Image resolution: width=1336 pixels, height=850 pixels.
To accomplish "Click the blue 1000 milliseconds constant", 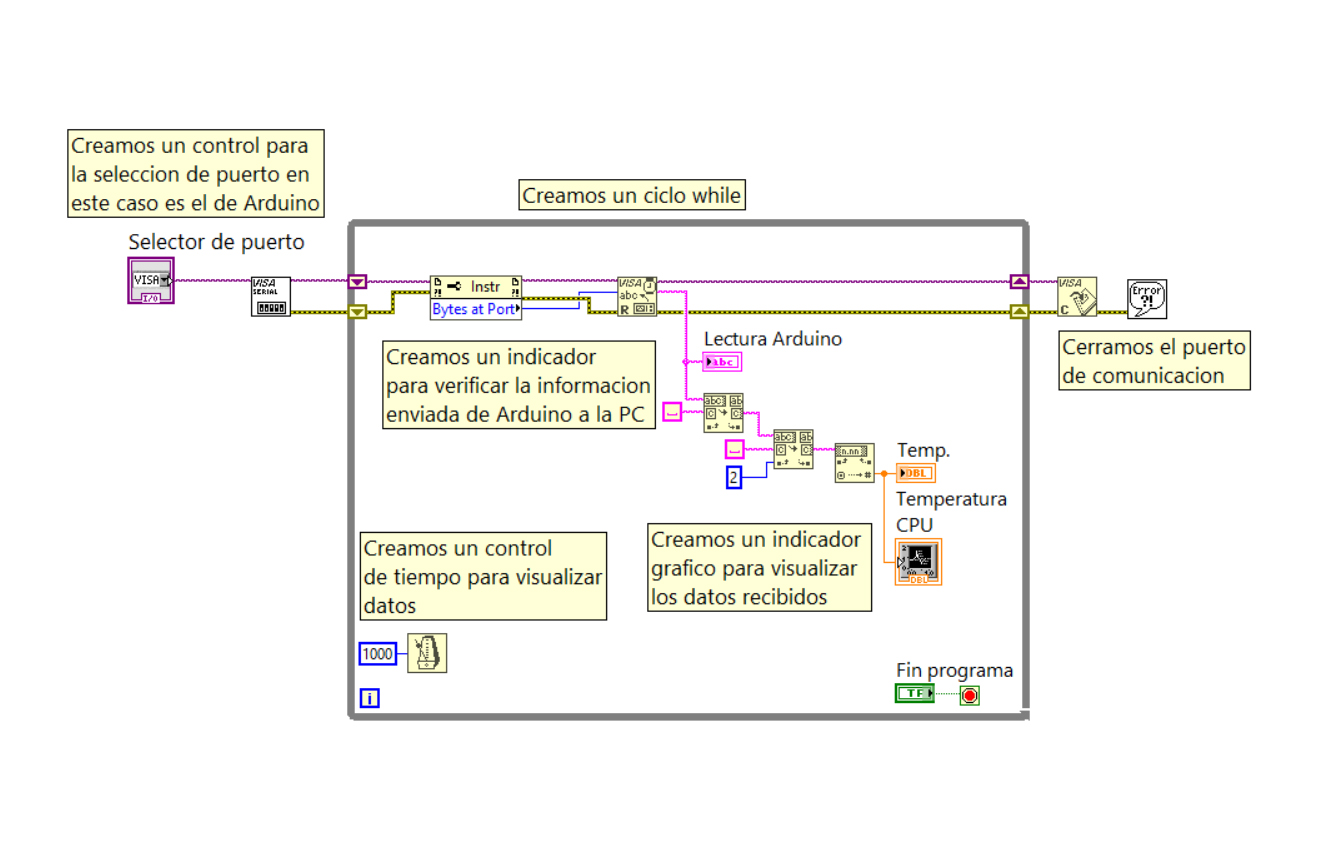I will 377,653.
